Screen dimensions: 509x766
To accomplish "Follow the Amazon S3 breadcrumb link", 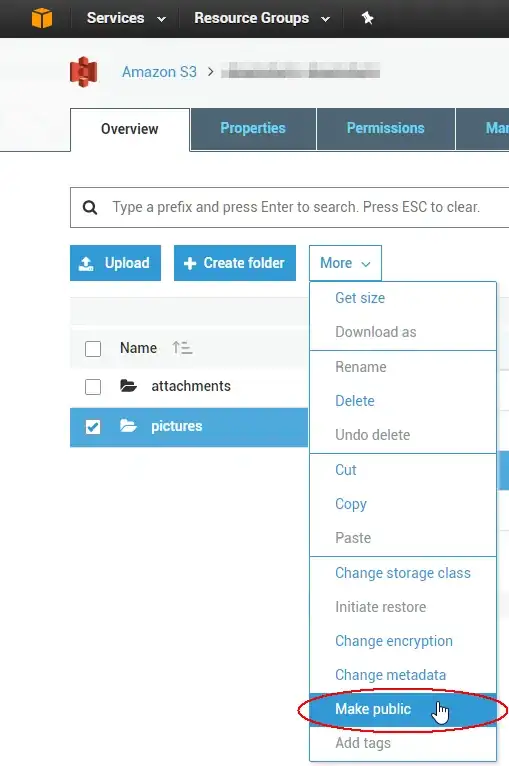I will (x=159, y=72).
